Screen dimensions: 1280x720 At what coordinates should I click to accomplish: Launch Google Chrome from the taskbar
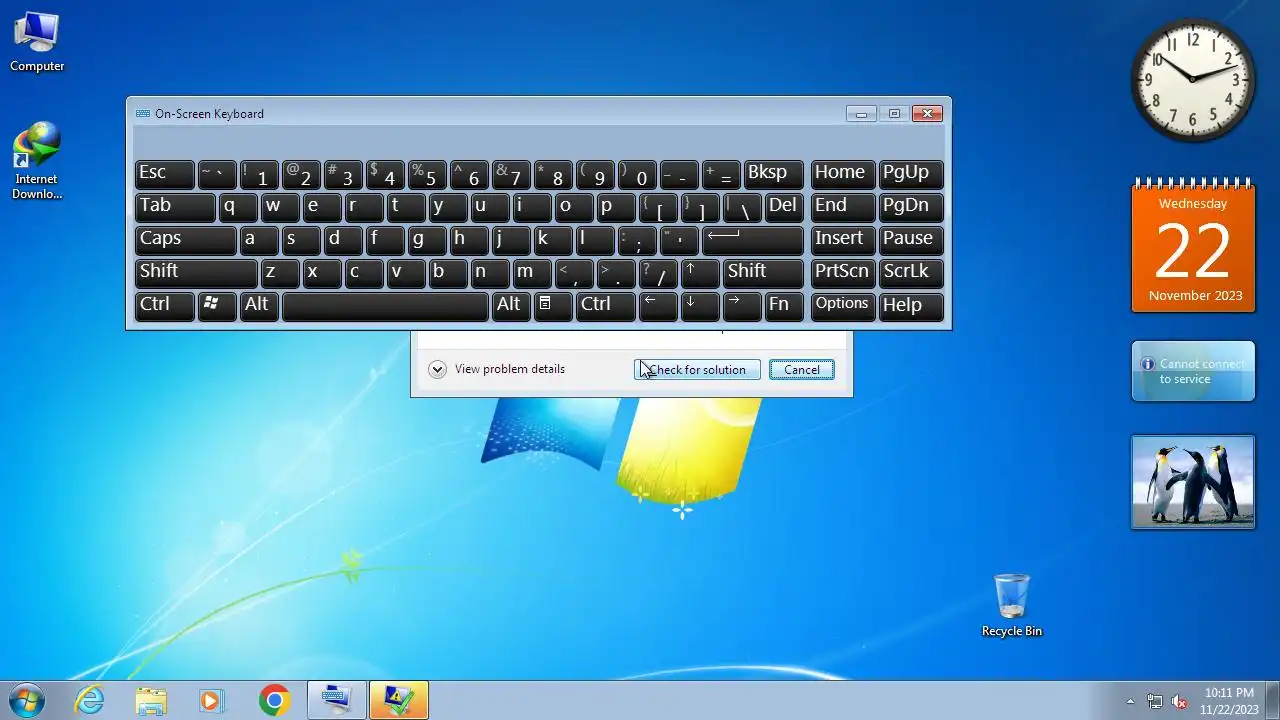click(274, 700)
